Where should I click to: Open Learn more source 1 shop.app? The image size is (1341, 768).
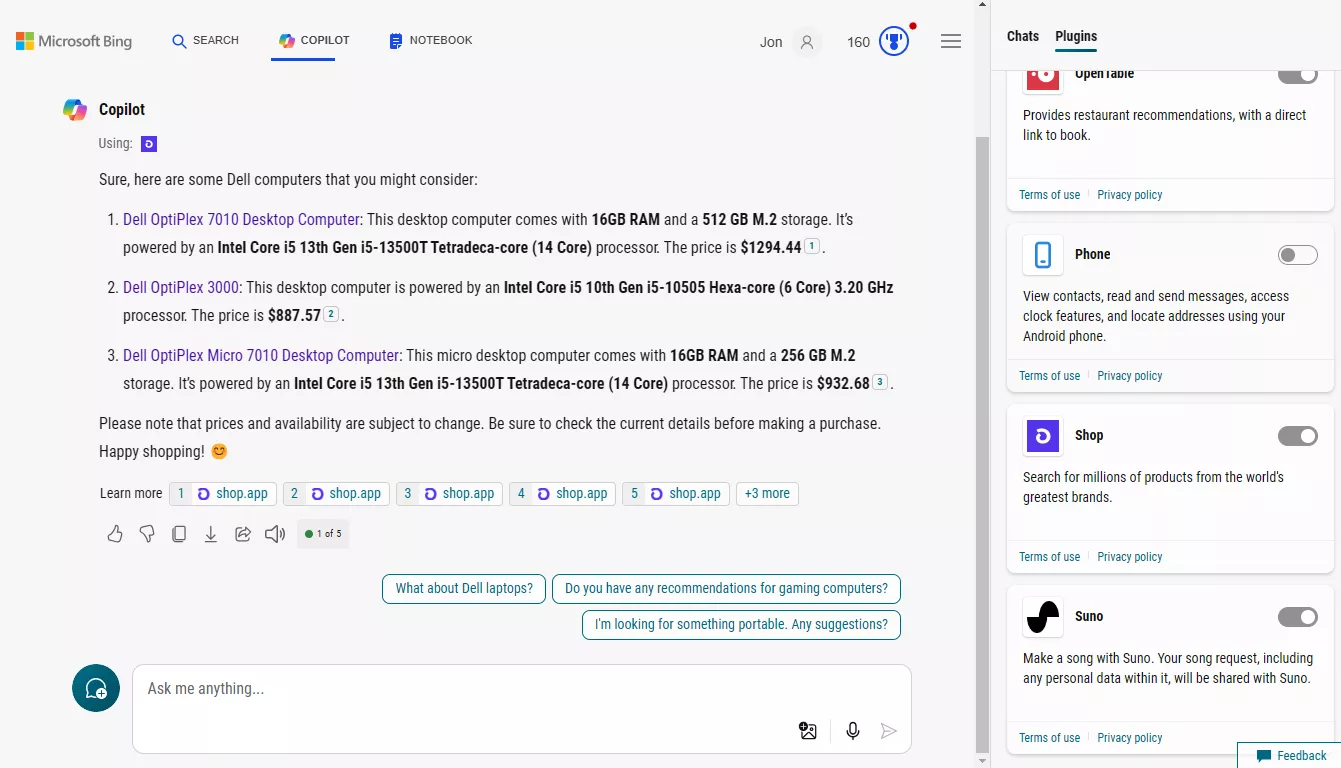223,493
